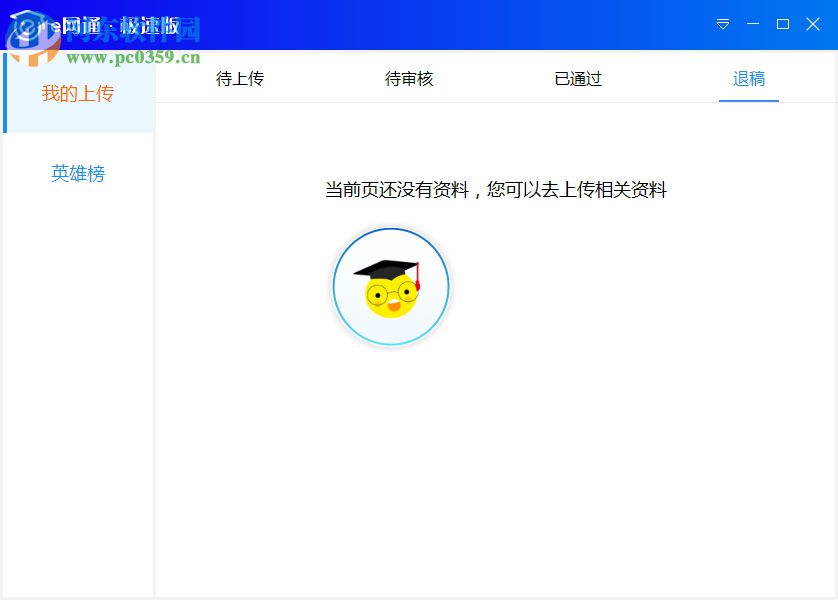838x600 pixels.
Task: Click the graduate mascot icon
Action: coord(391,287)
